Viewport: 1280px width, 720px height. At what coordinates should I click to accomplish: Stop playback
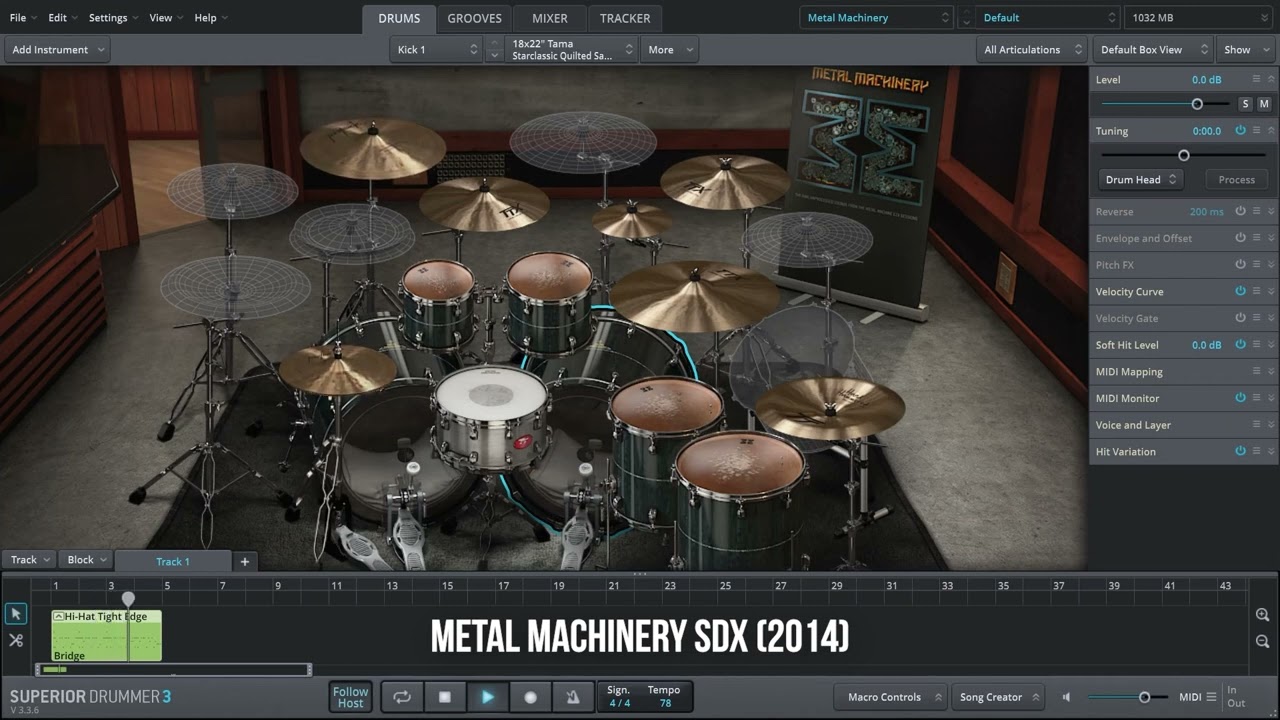click(445, 697)
